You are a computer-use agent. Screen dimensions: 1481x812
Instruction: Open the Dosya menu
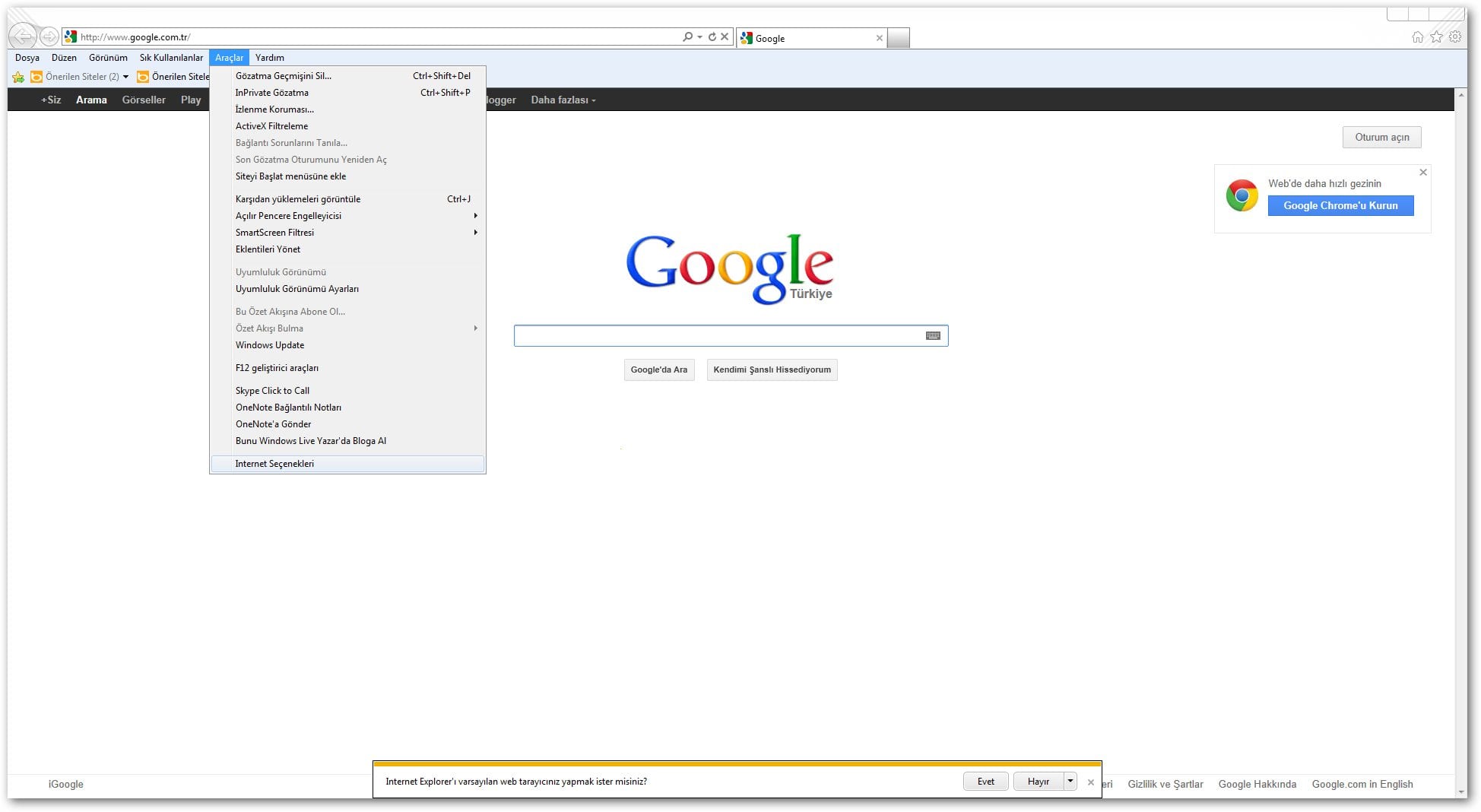[27, 58]
